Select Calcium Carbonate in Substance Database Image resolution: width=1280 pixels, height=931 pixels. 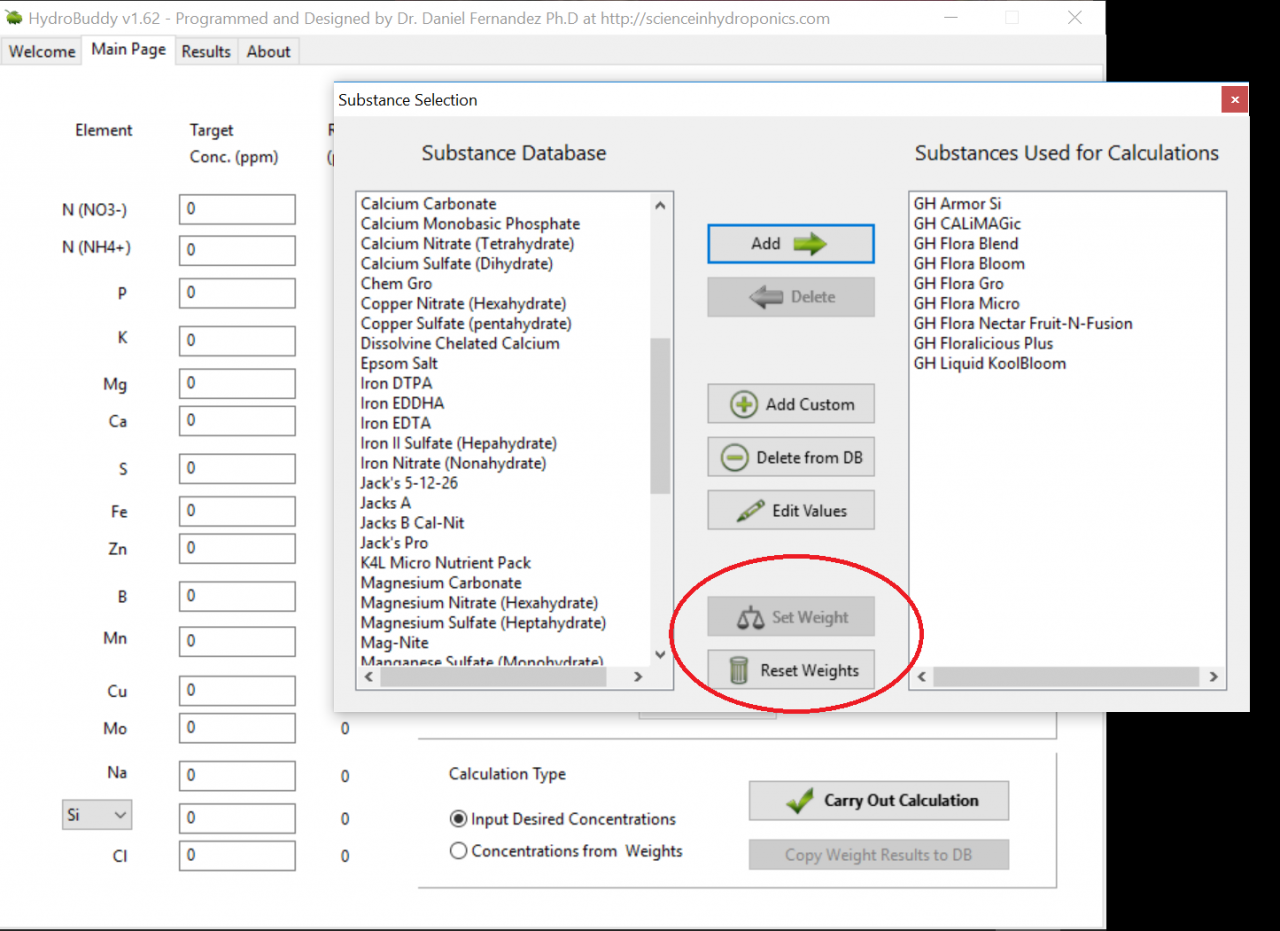[x=428, y=204]
